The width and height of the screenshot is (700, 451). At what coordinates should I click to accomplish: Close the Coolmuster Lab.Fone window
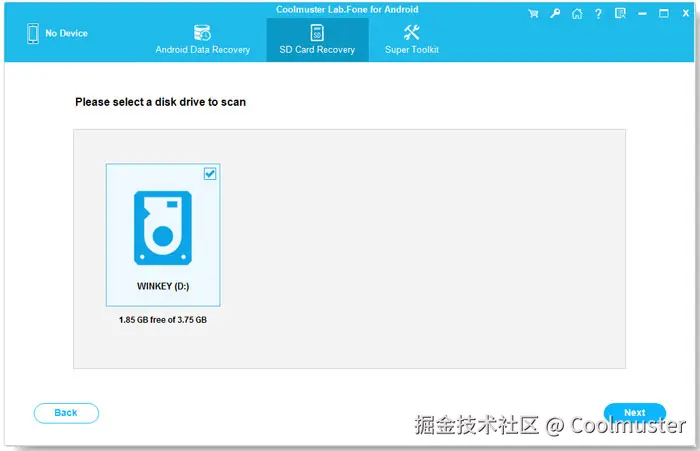[686, 13]
